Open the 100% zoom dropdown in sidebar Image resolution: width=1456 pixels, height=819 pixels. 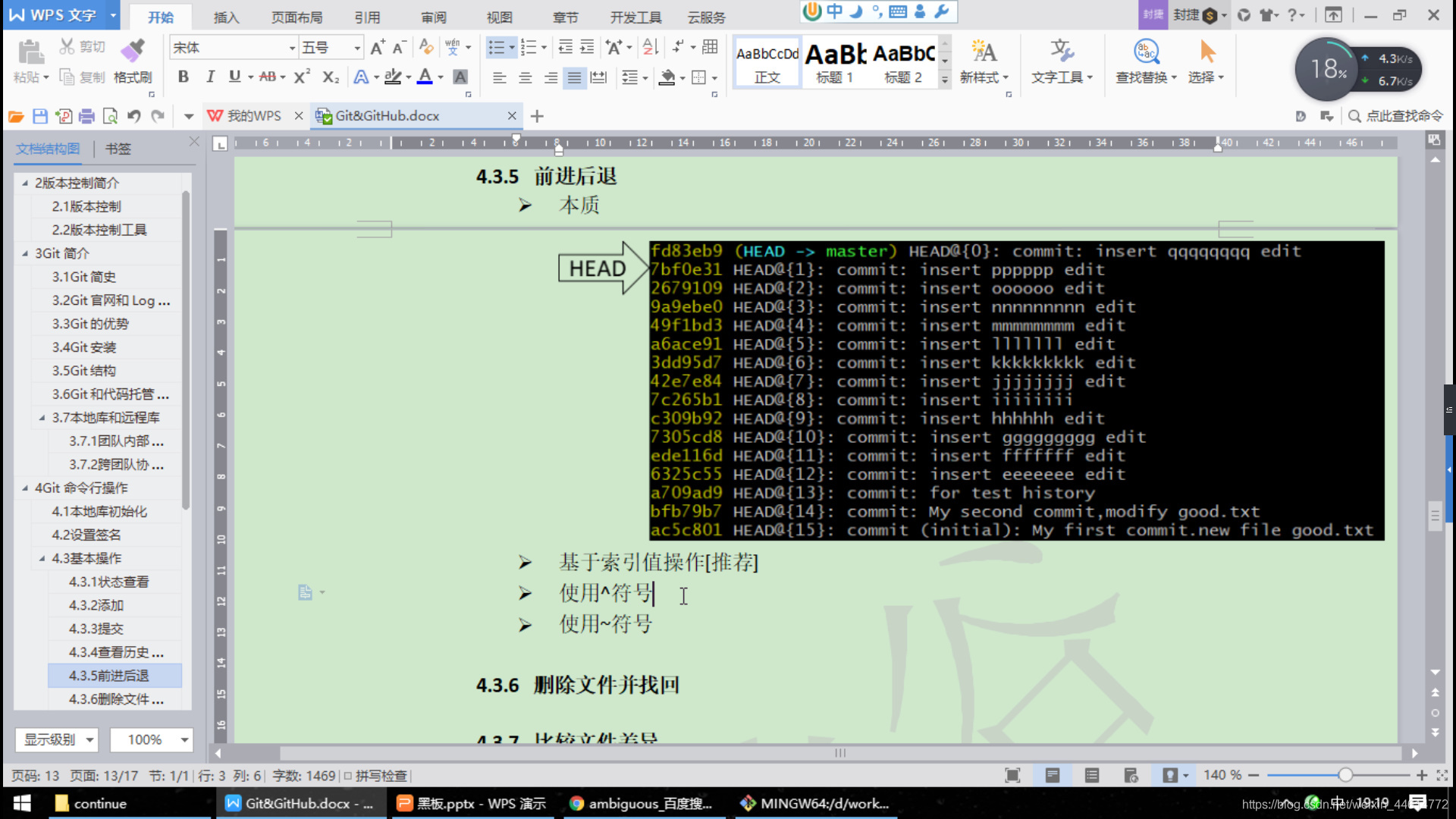(152, 739)
